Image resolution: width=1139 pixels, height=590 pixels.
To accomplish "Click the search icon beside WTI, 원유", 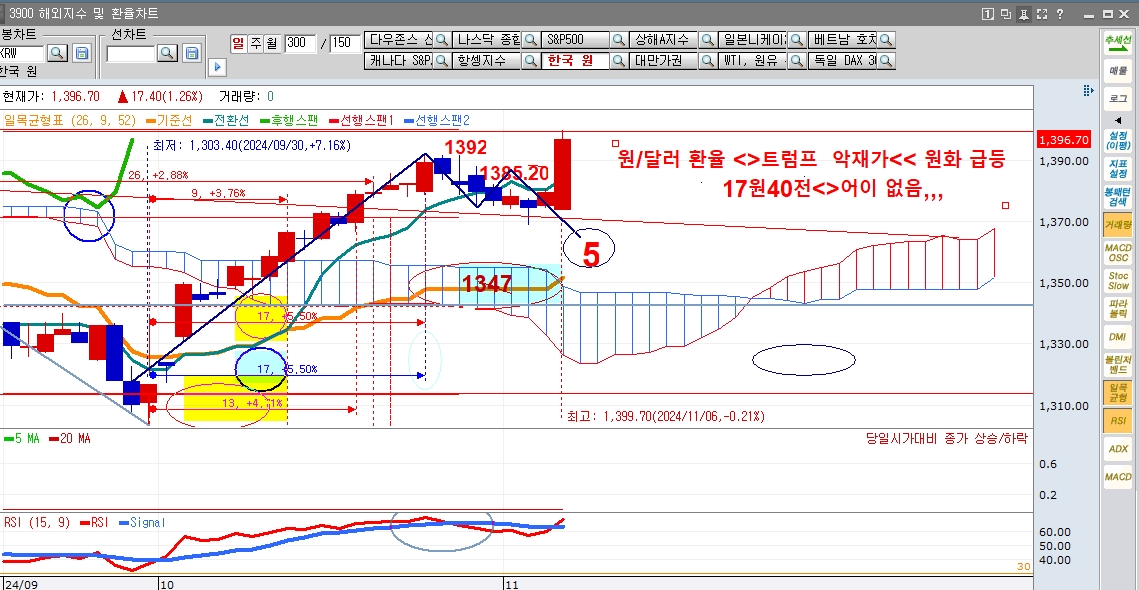I will (797, 61).
